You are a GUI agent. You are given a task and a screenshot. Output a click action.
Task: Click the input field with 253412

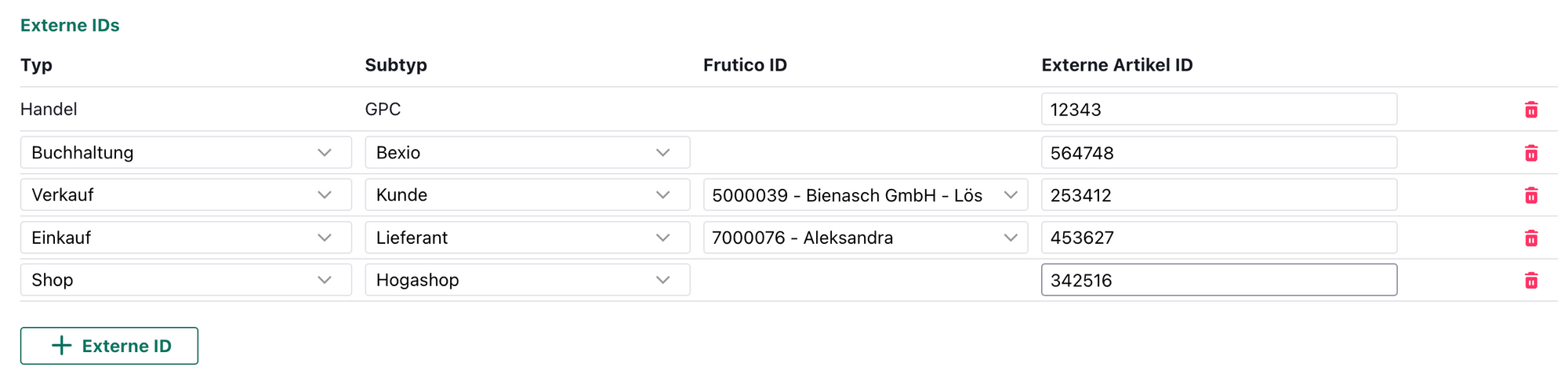[x=1218, y=195]
